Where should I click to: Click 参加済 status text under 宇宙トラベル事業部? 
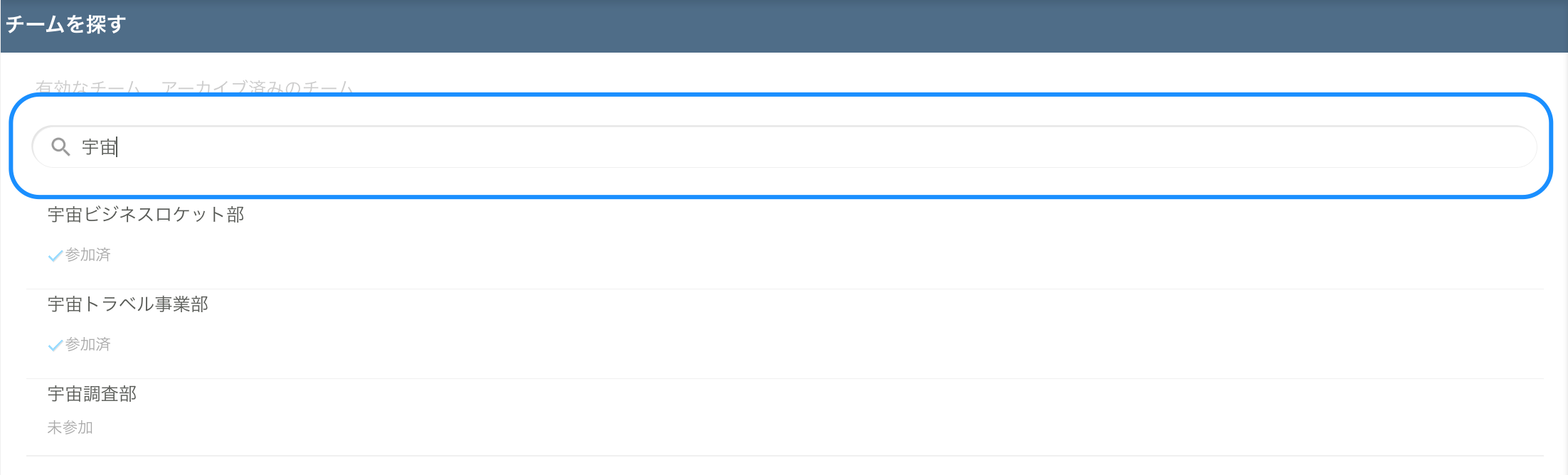pos(88,345)
